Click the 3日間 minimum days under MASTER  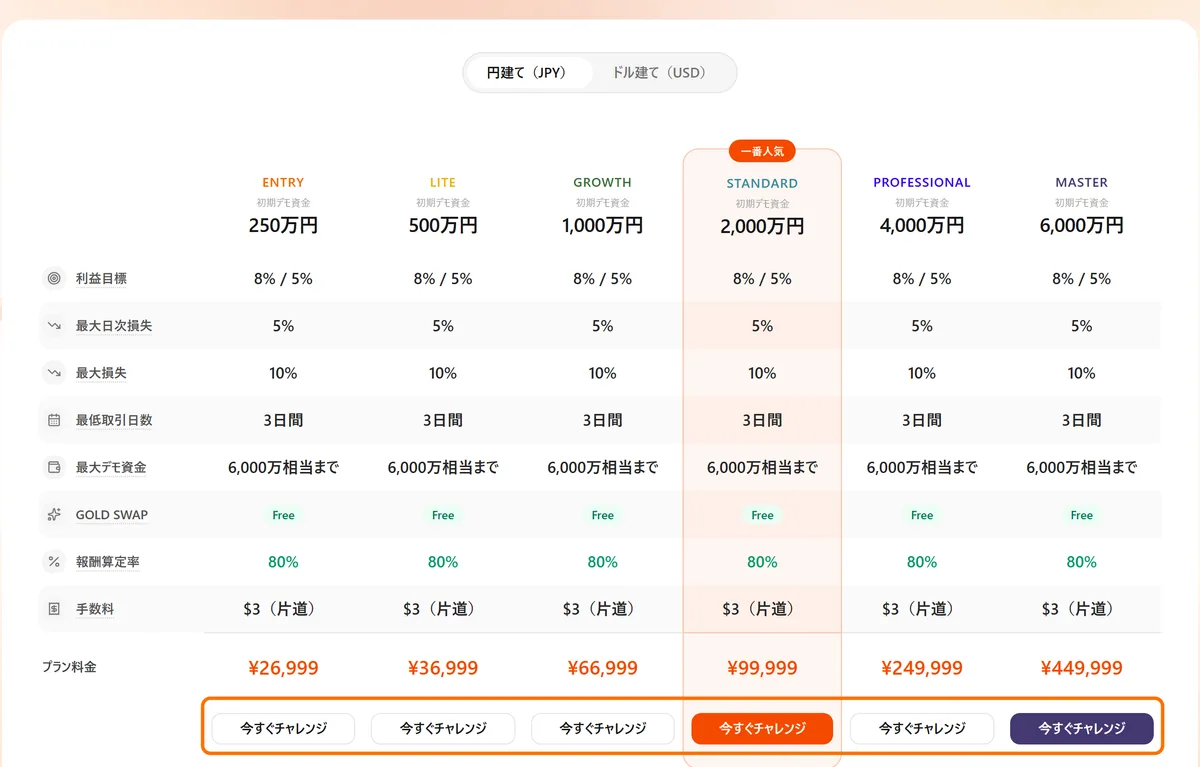click(1082, 420)
